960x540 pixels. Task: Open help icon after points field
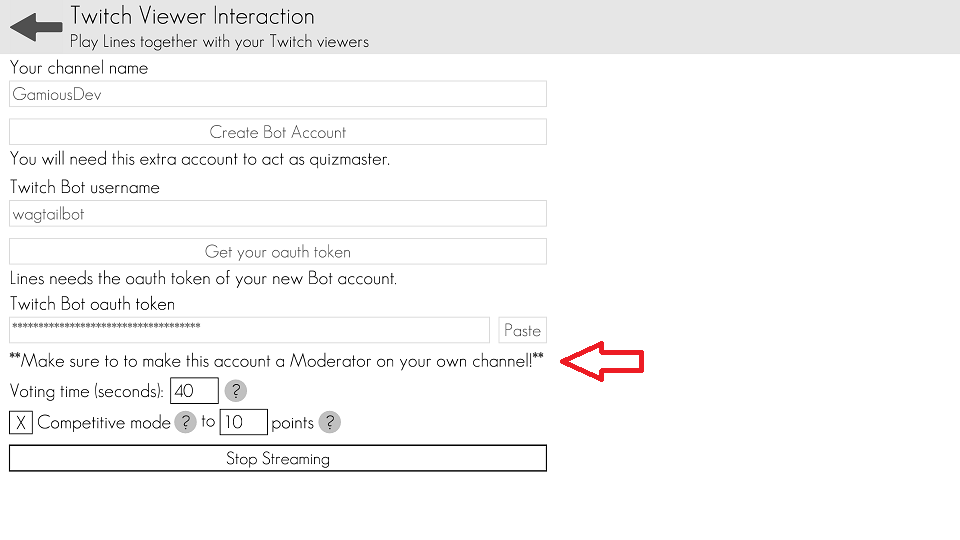[329, 422]
